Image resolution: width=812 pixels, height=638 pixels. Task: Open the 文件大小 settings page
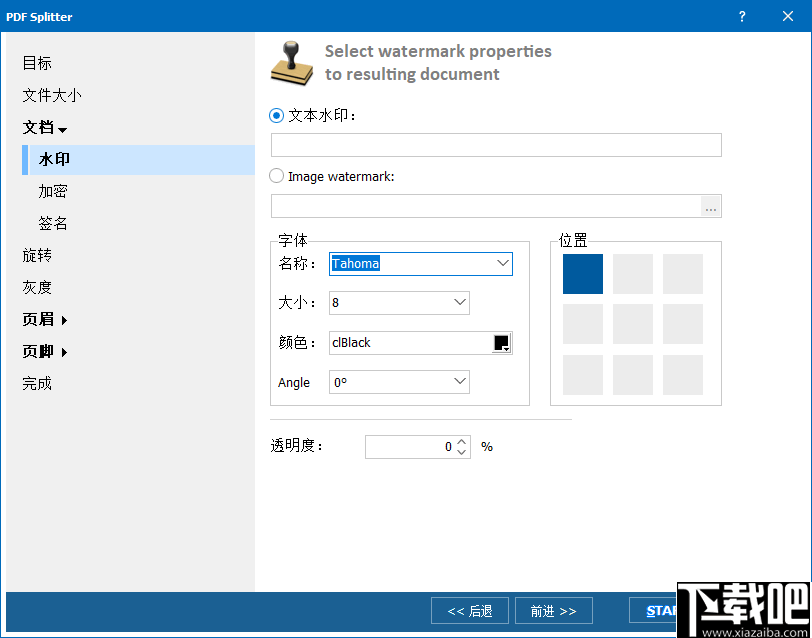pyautogui.click(x=50, y=95)
